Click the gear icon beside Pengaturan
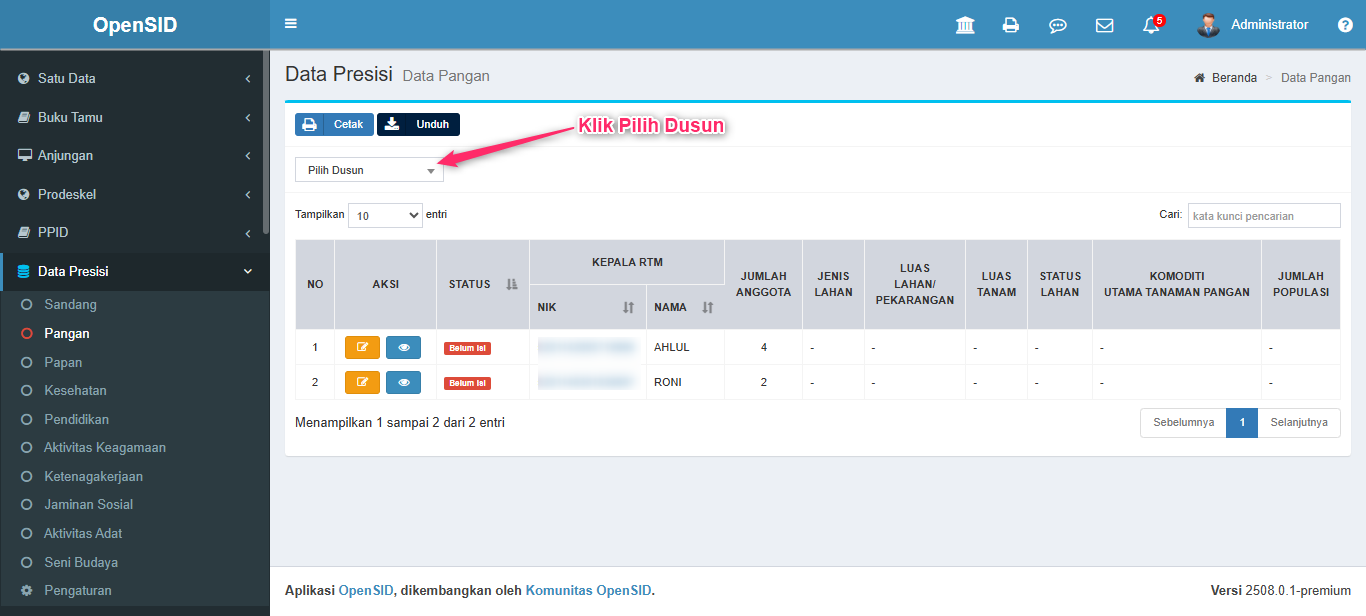The image size is (1366, 616). pos(26,590)
